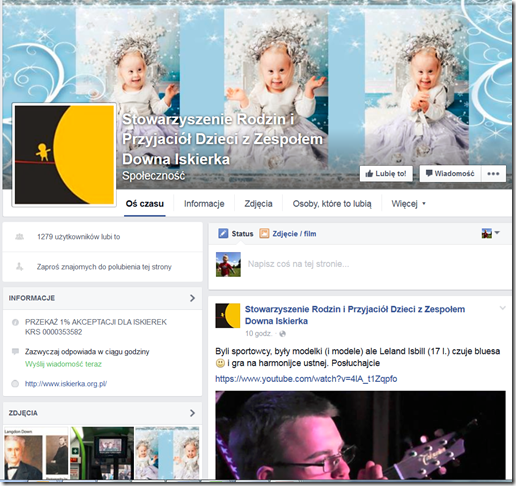Open Osoby, które to lubią tab
The height and width of the screenshot is (486, 516).
point(332,204)
